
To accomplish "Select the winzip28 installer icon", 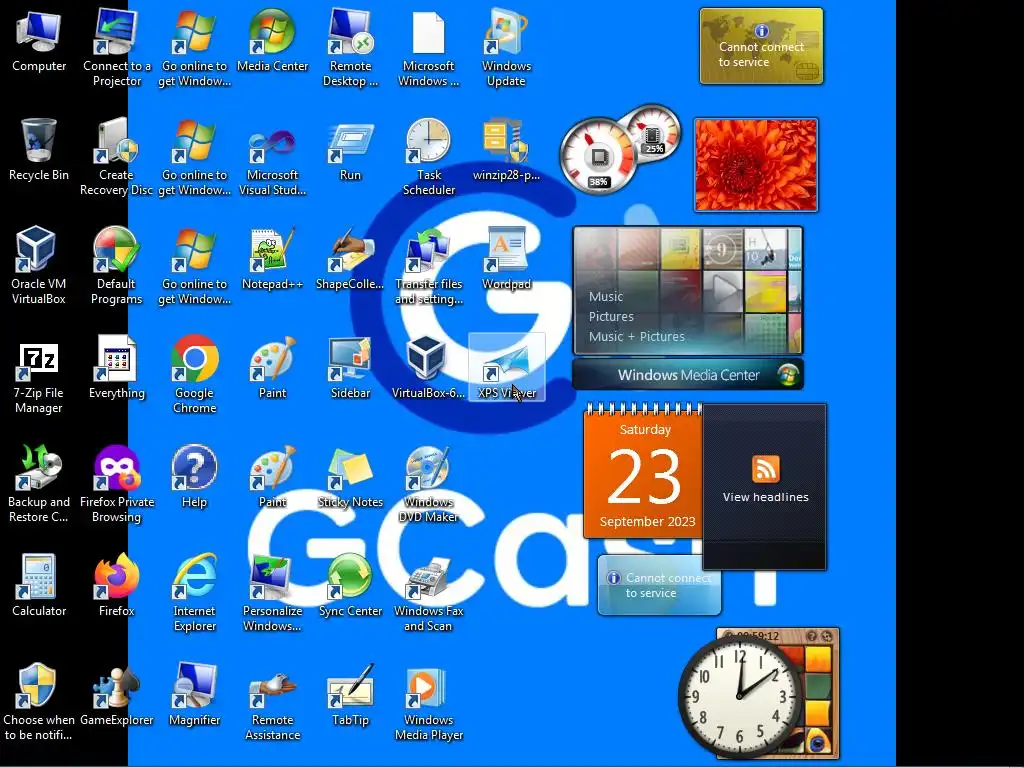I will click(x=506, y=150).
